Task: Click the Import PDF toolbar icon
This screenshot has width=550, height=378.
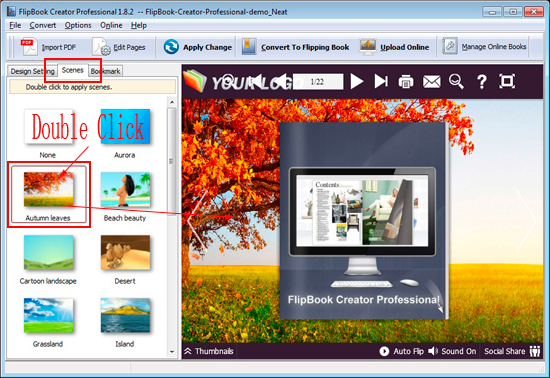Action: pos(29,47)
